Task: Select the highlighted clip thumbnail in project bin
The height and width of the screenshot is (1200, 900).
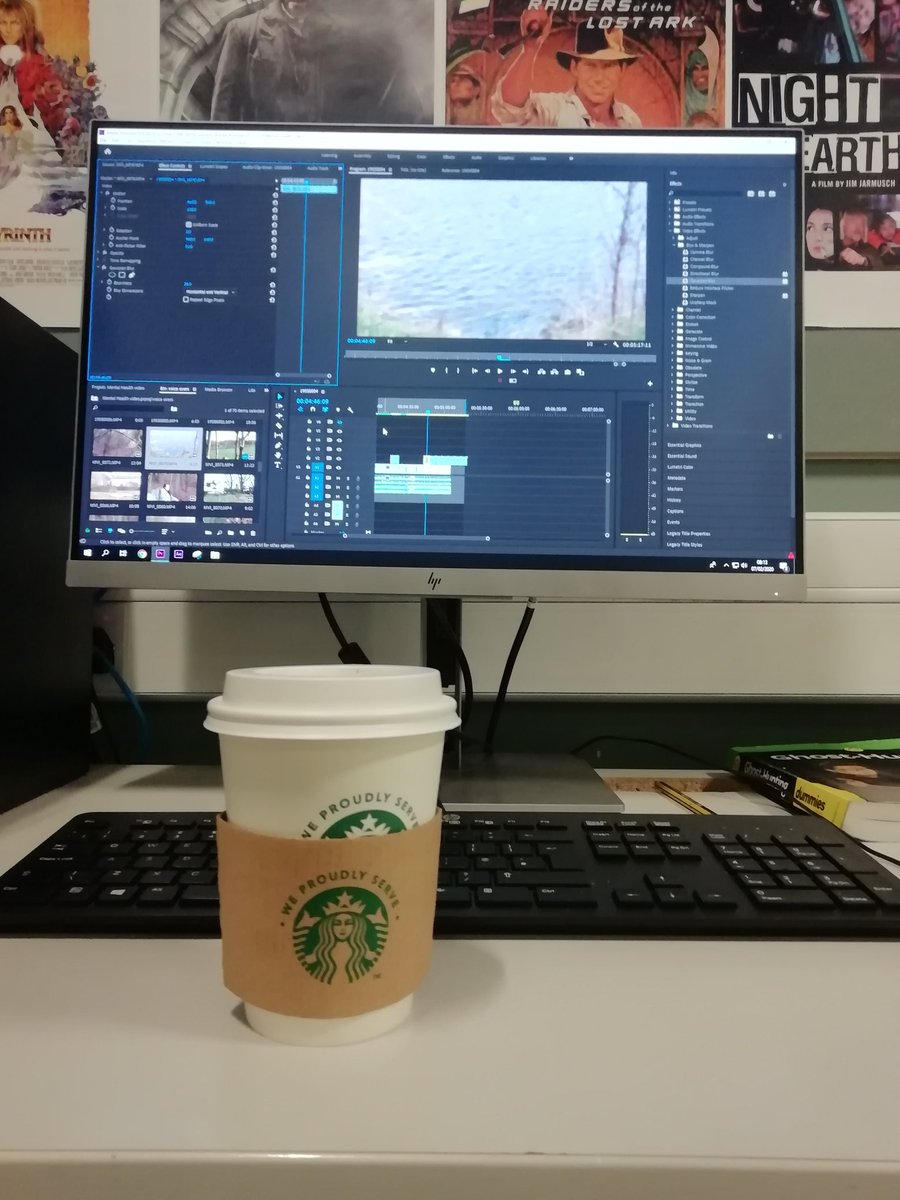Action: 174,447
